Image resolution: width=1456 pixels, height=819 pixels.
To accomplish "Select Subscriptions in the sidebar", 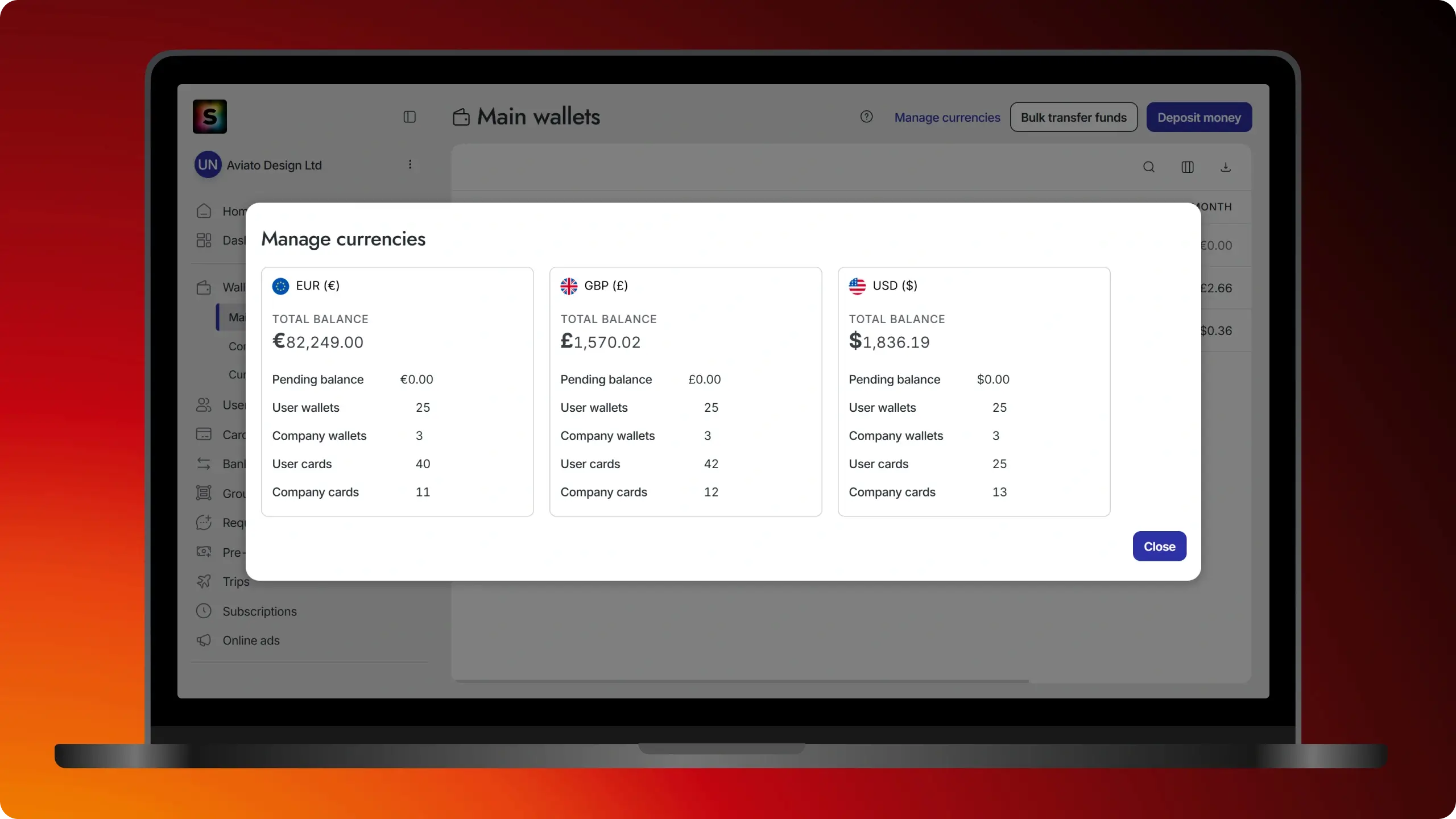I will (259, 611).
